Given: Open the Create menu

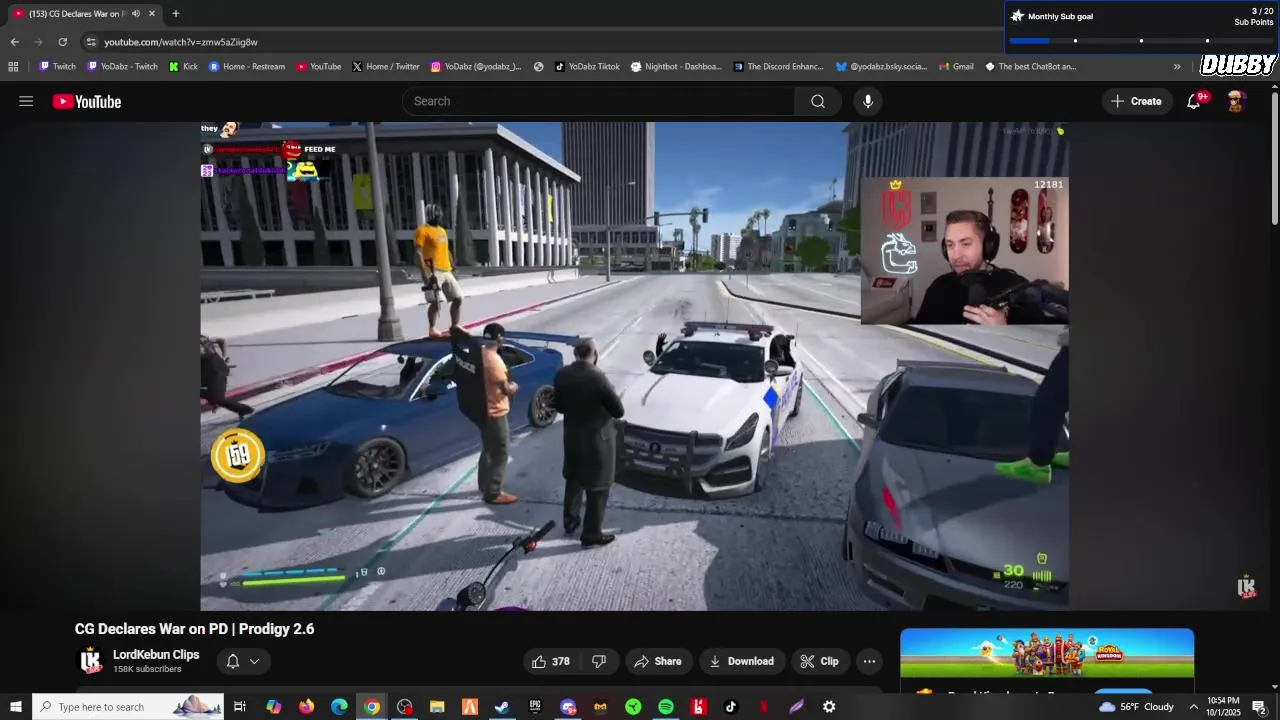Looking at the screenshot, I should (1137, 101).
